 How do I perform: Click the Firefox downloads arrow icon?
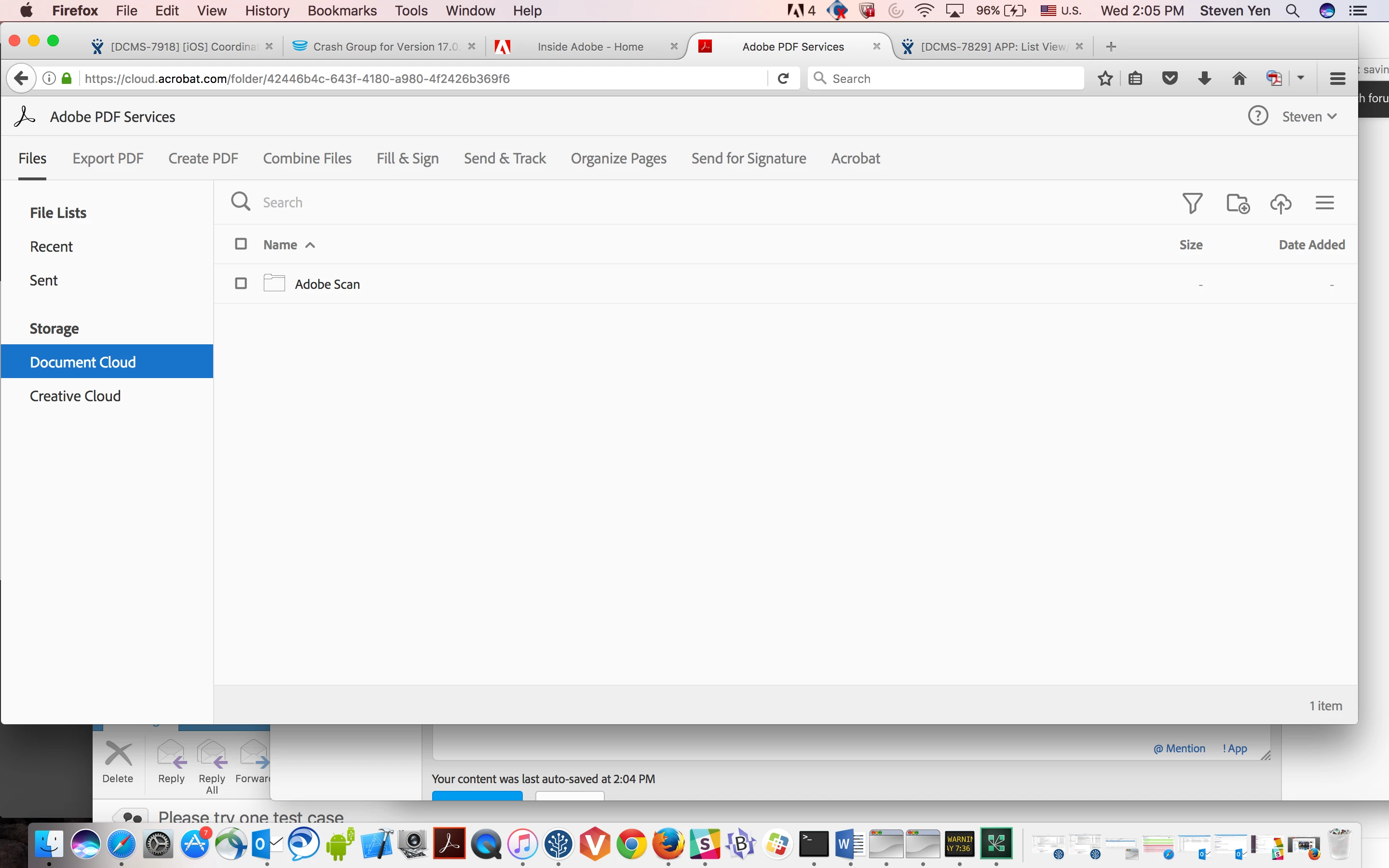click(x=1204, y=78)
